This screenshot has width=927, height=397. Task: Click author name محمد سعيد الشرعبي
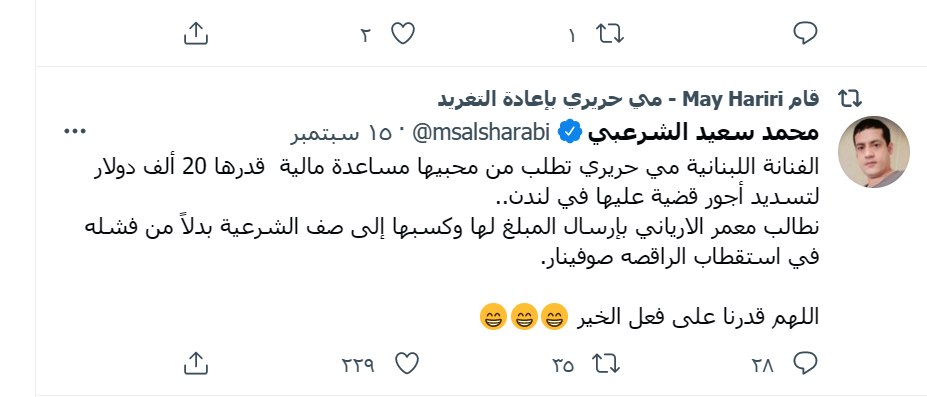tap(703, 132)
